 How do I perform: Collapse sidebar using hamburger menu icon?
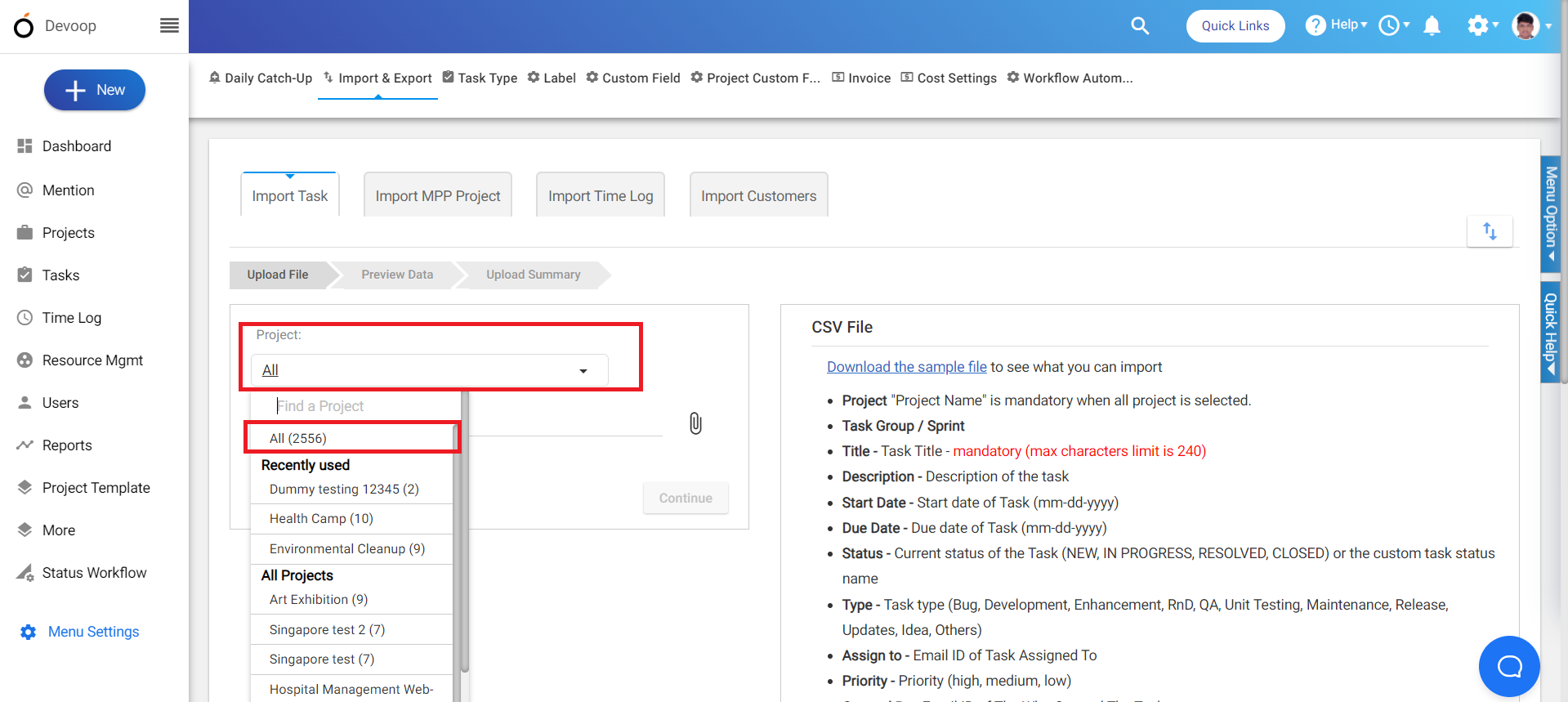[x=169, y=25]
